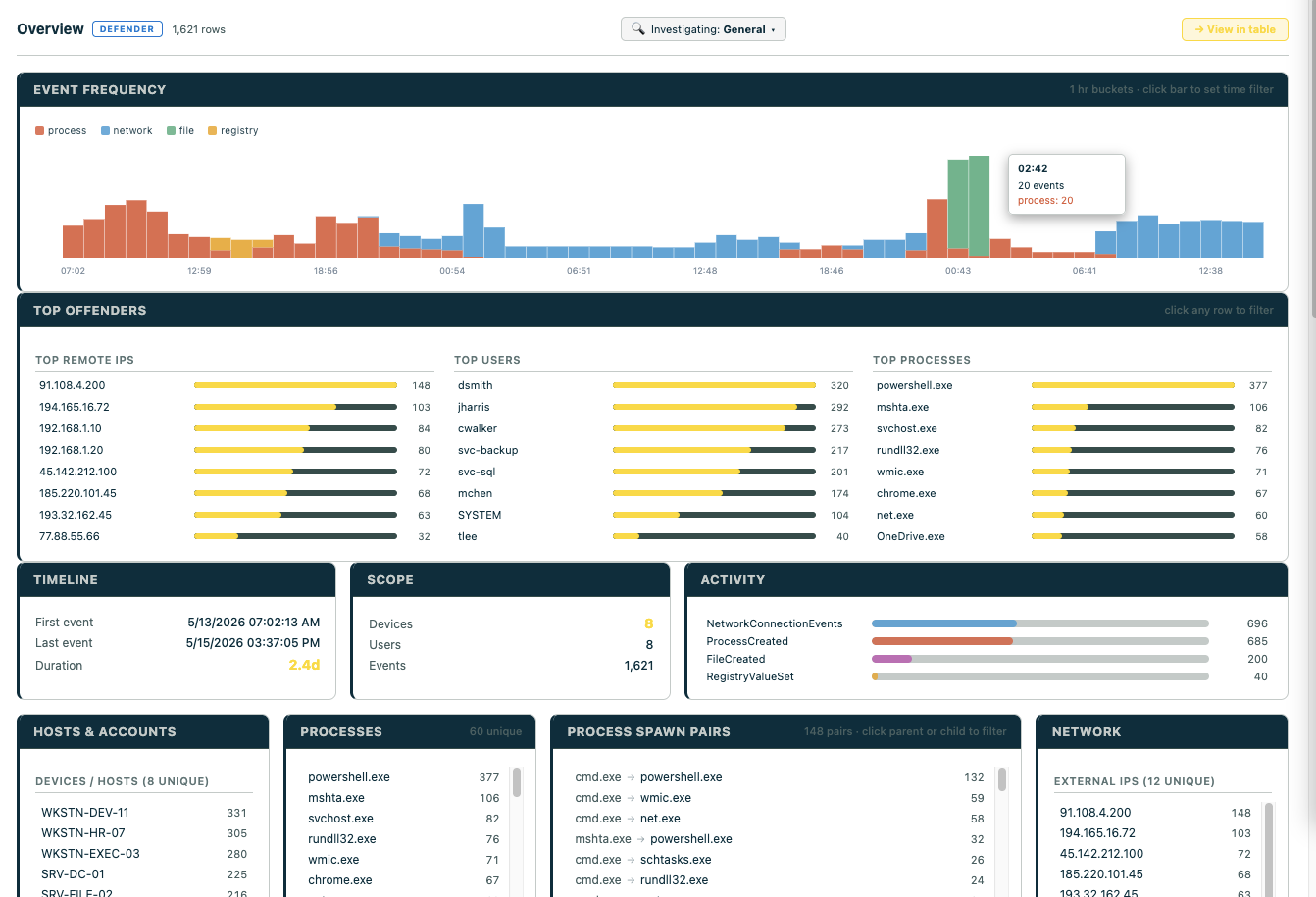Screen dimensions: 1316x897
Task: Toggle the file legend swatch
Action: pos(171,130)
